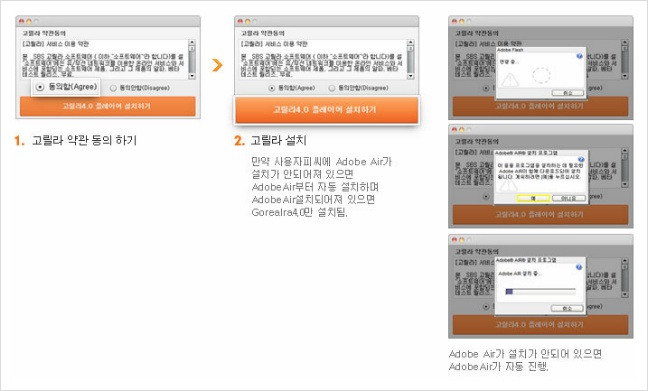Viewport: 648px width, 391px height.
Task: Select the 동의함(Agree) radio in step 1 window
Action: click(40, 87)
